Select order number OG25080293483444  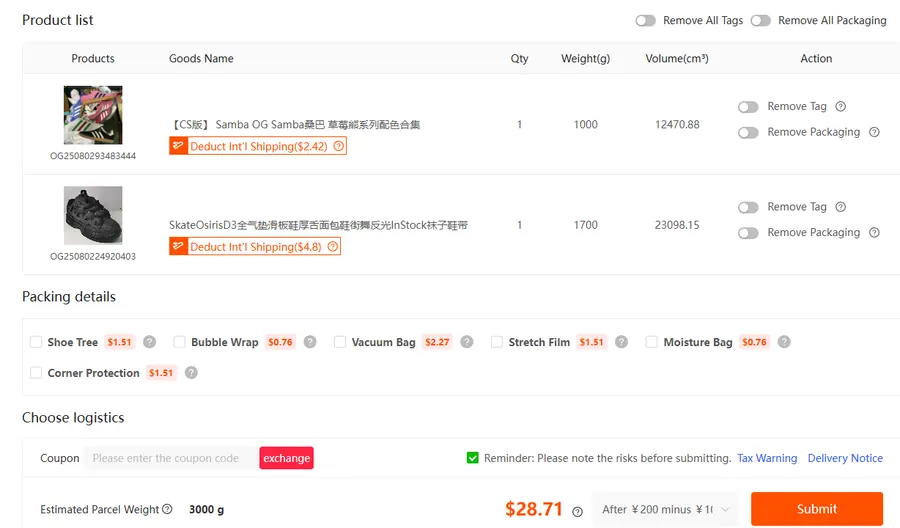click(93, 156)
